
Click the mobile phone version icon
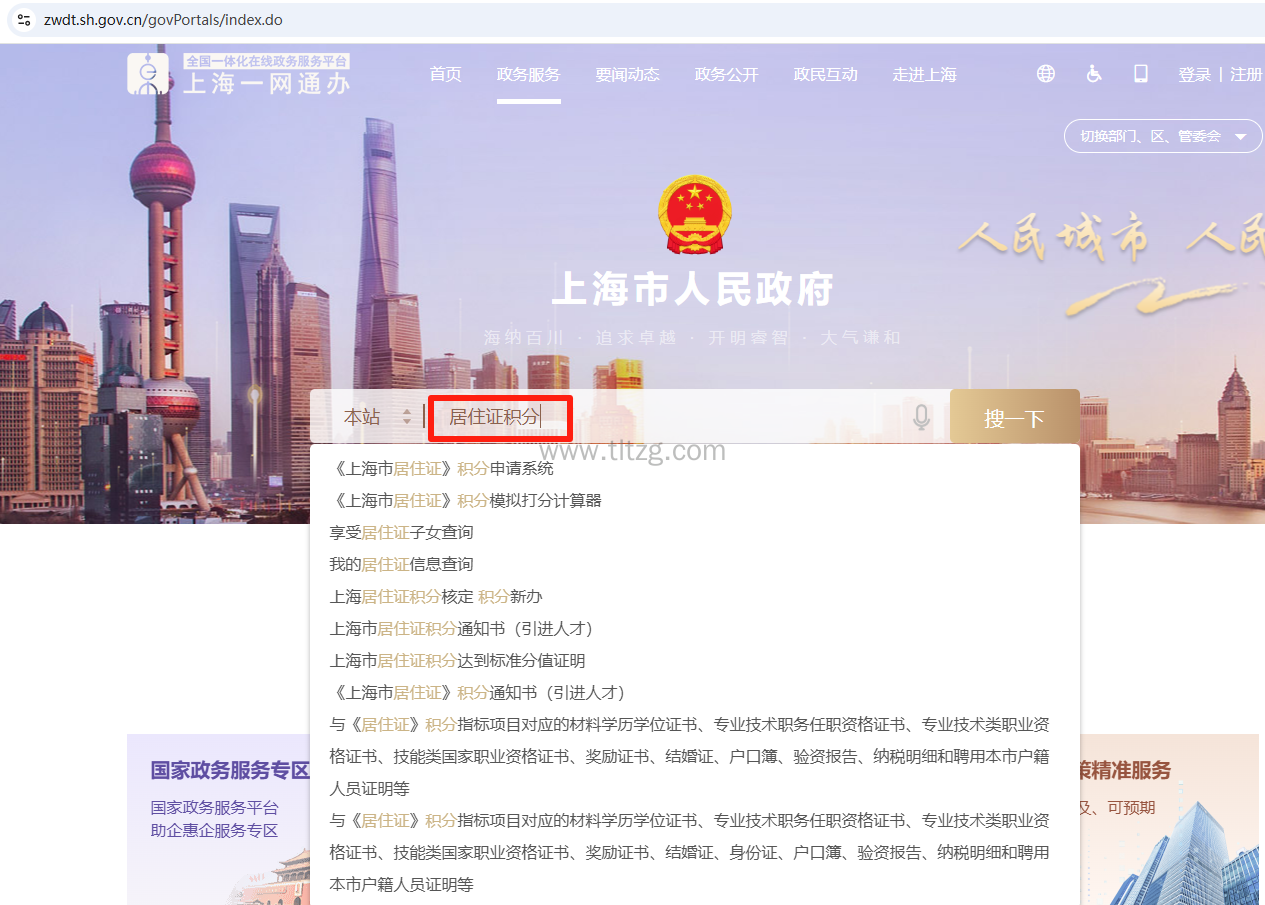pyautogui.click(x=1141, y=74)
